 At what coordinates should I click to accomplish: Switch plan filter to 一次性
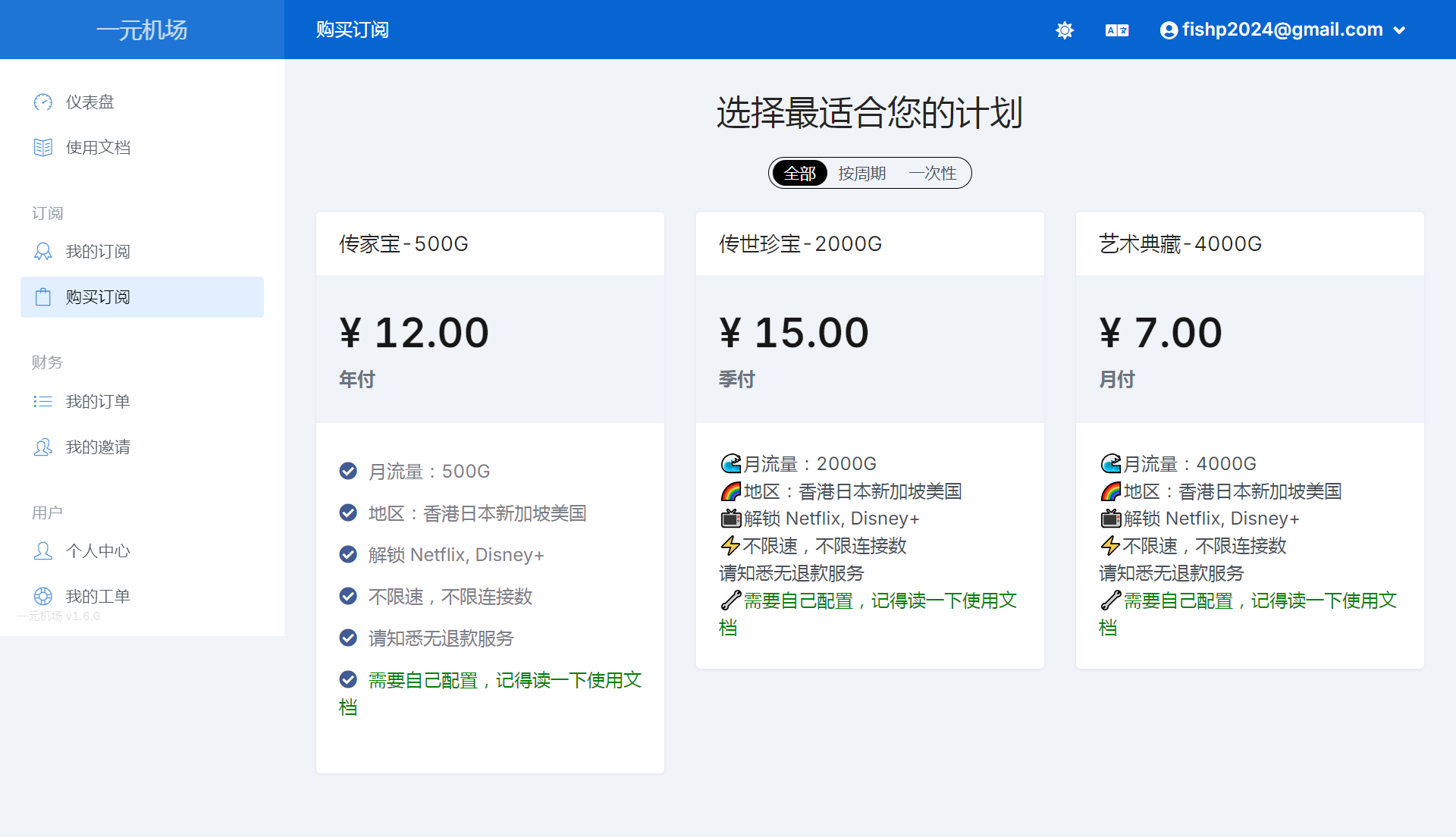pos(932,174)
